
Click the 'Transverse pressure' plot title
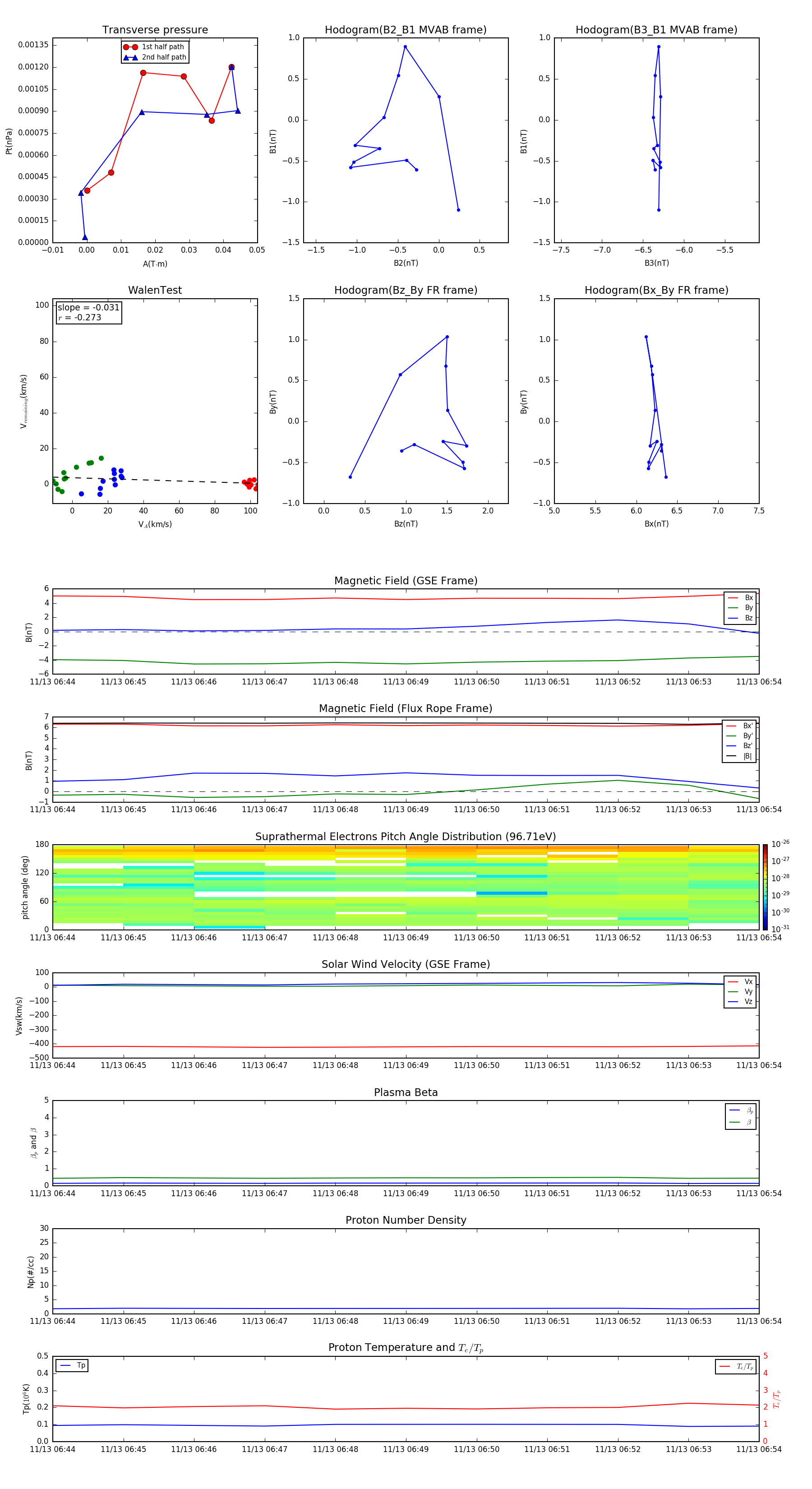pyautogui.click(x=155, y=30)
